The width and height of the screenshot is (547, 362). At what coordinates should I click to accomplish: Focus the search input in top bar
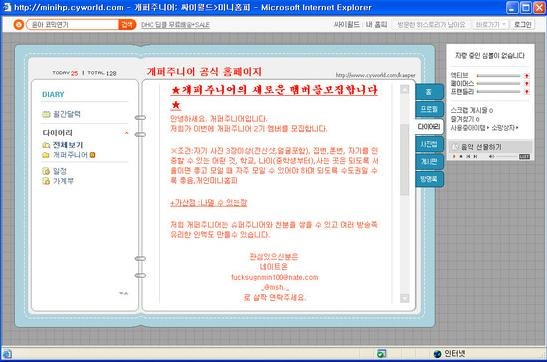(x=72, y=24)
